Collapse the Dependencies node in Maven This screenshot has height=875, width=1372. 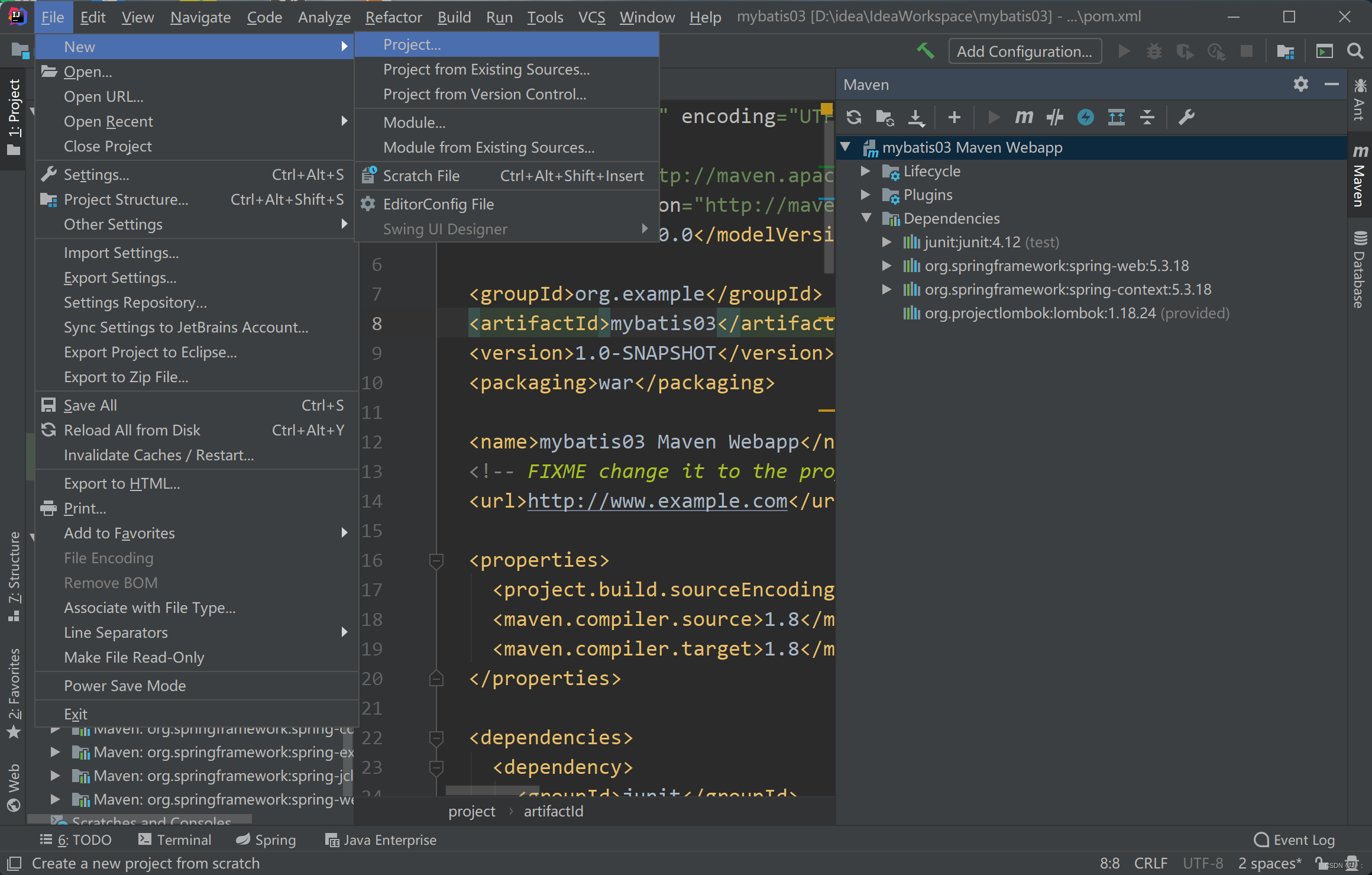pyautogui.click(x=866, y=218)
